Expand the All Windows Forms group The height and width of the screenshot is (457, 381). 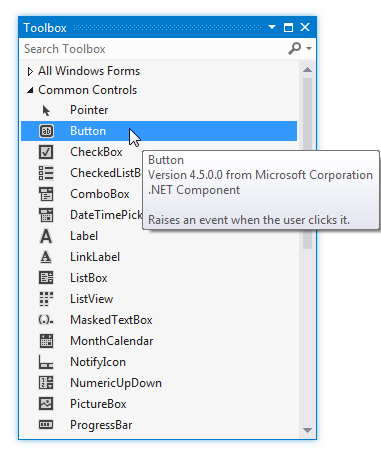(x=30, y=71)
